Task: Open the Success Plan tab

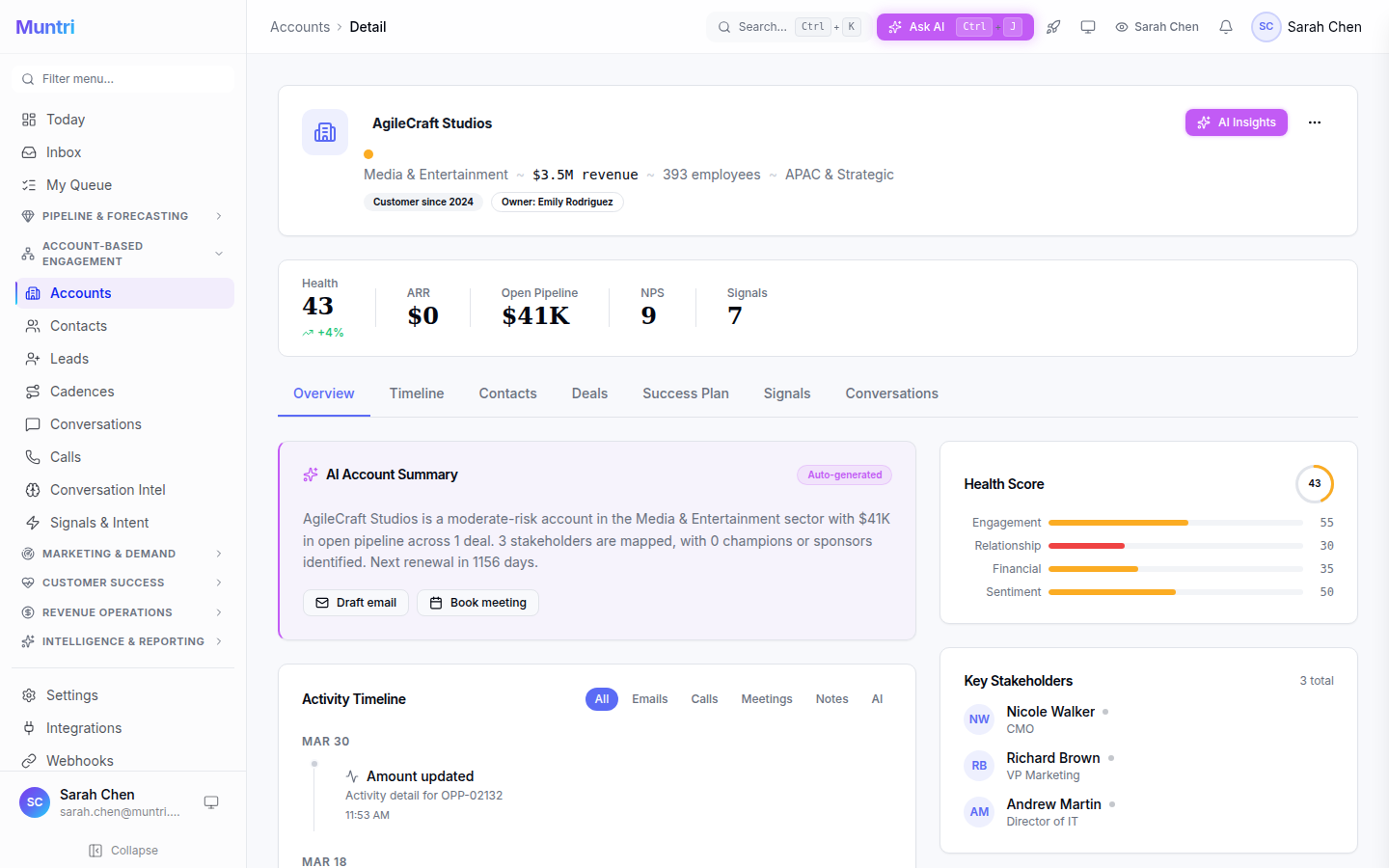Action: (685, 393)
